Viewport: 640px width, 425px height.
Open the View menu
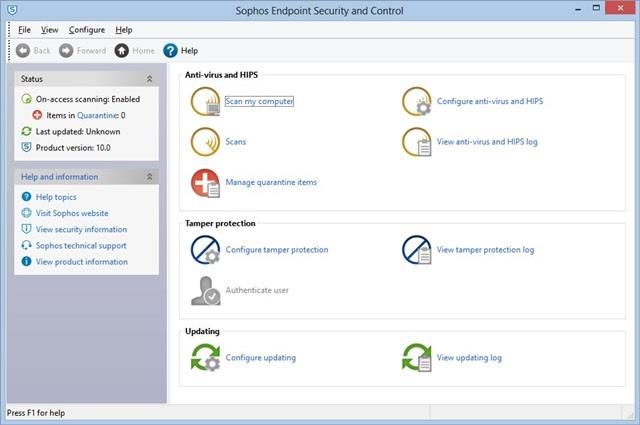pos(49,30)
